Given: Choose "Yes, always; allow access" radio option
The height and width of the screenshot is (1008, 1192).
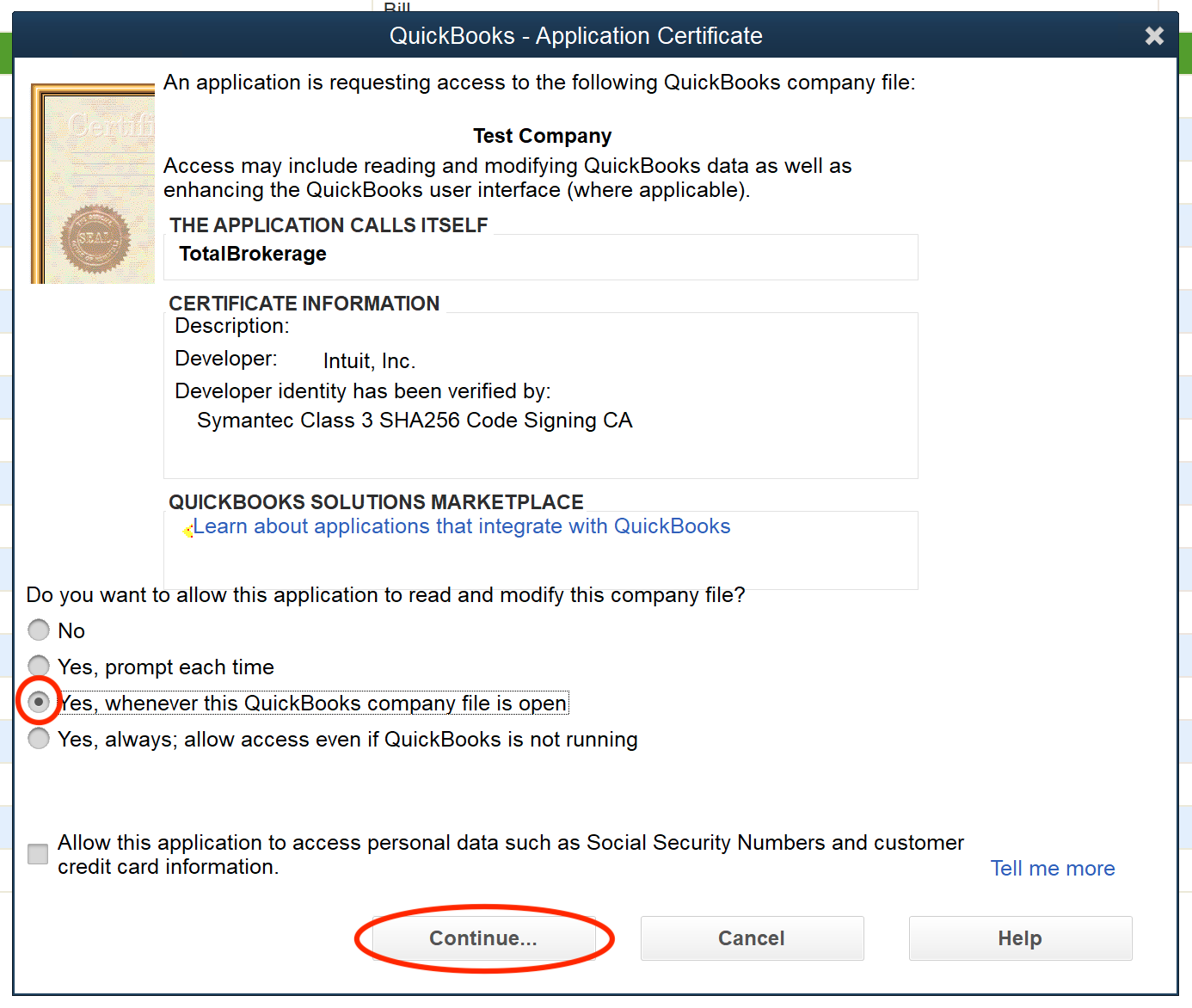Looking at the screenshot, I should [x=39, y=739].
